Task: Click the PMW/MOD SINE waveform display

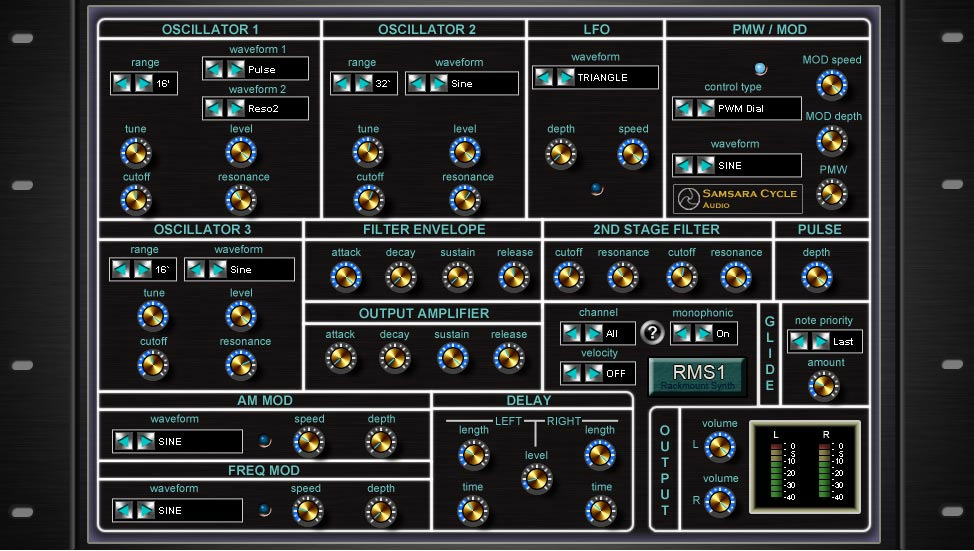Action: point(737,165)
